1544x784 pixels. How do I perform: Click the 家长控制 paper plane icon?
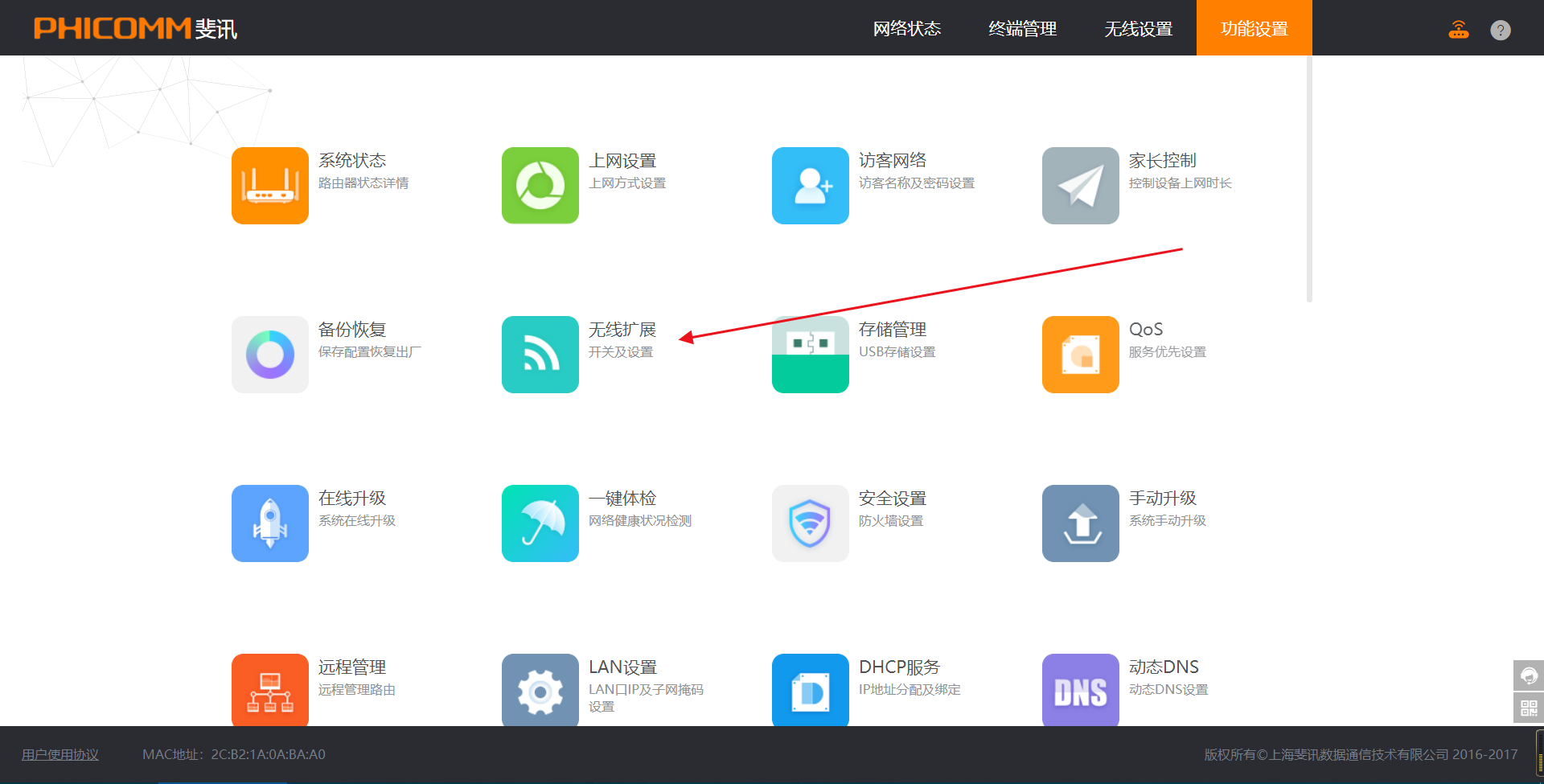coord(1081,186)
